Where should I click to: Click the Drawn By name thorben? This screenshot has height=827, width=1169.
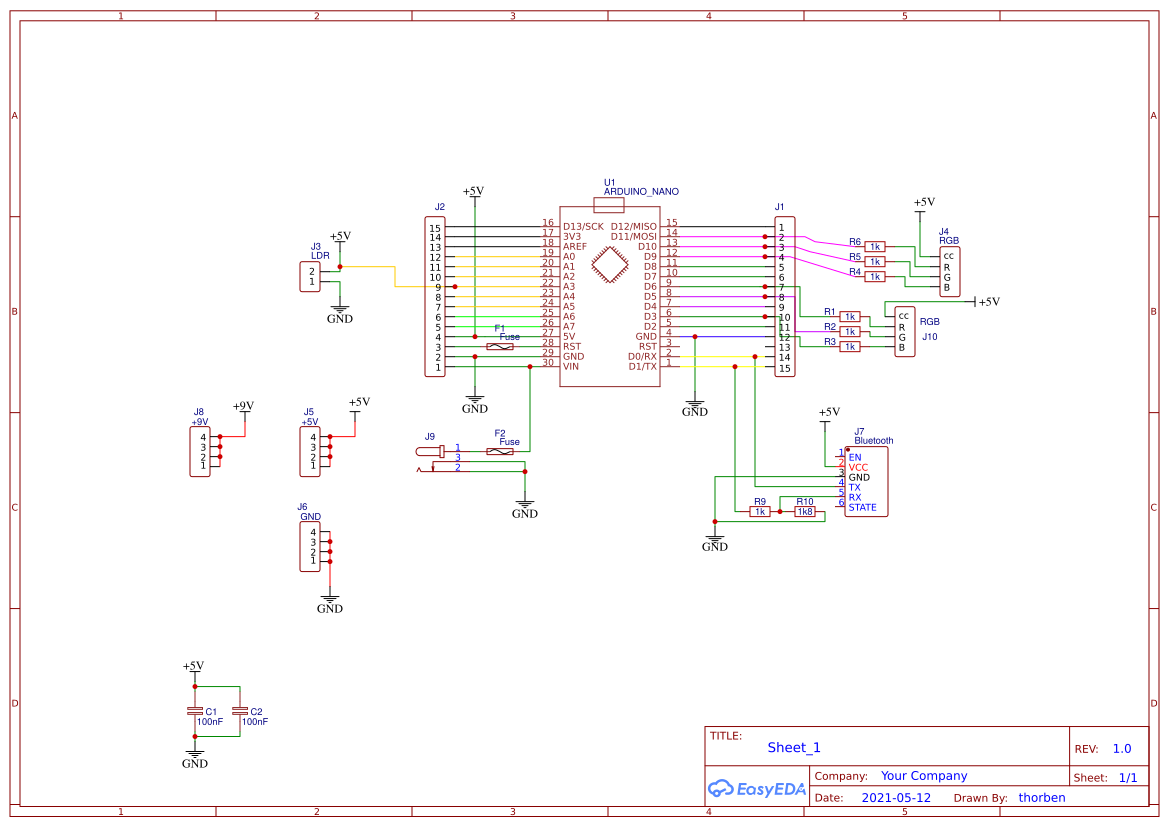click(x=1041, y=797)
